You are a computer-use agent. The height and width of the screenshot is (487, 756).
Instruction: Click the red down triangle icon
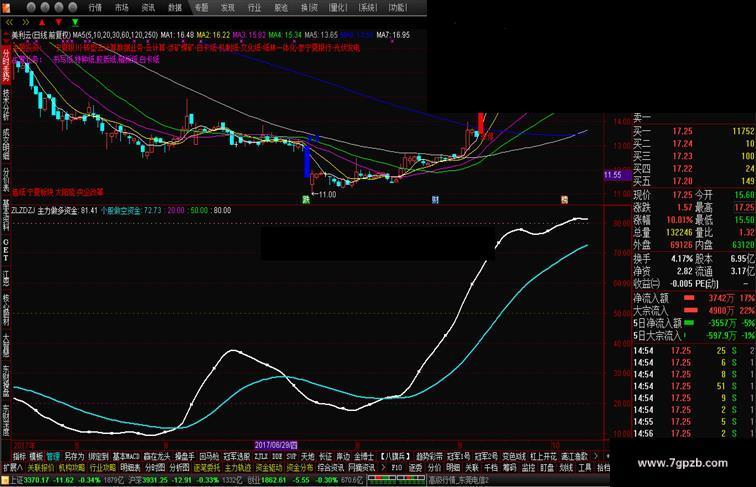pos(59,22)
